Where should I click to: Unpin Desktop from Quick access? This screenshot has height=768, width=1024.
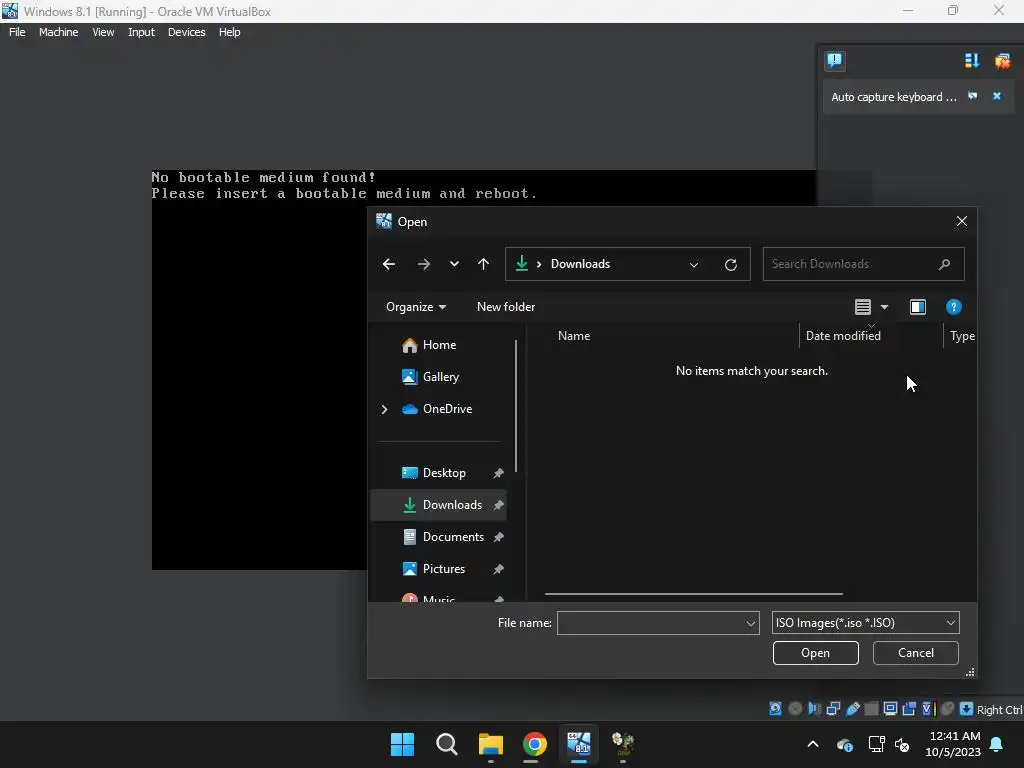point(498,473)
